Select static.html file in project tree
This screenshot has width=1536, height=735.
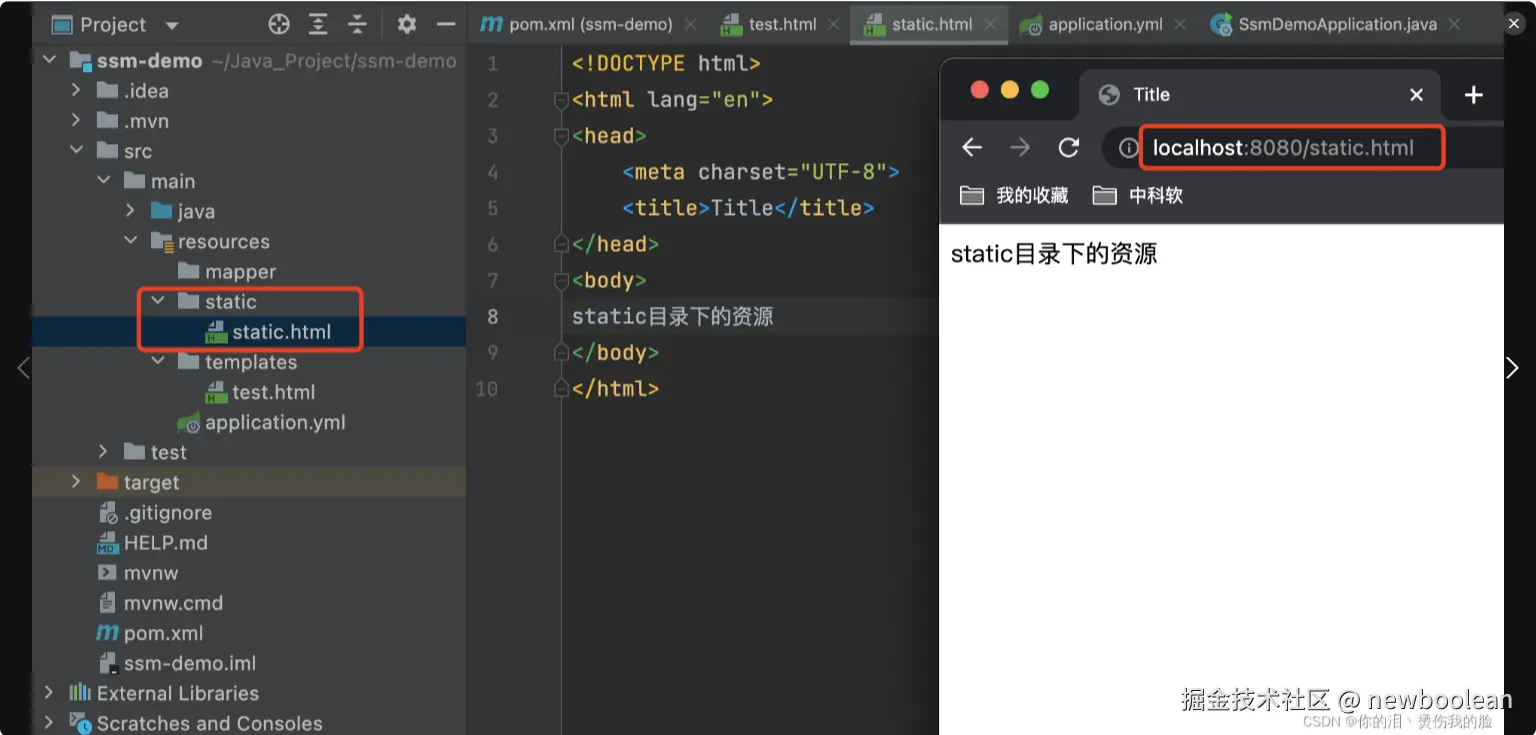tap(268, 332)
